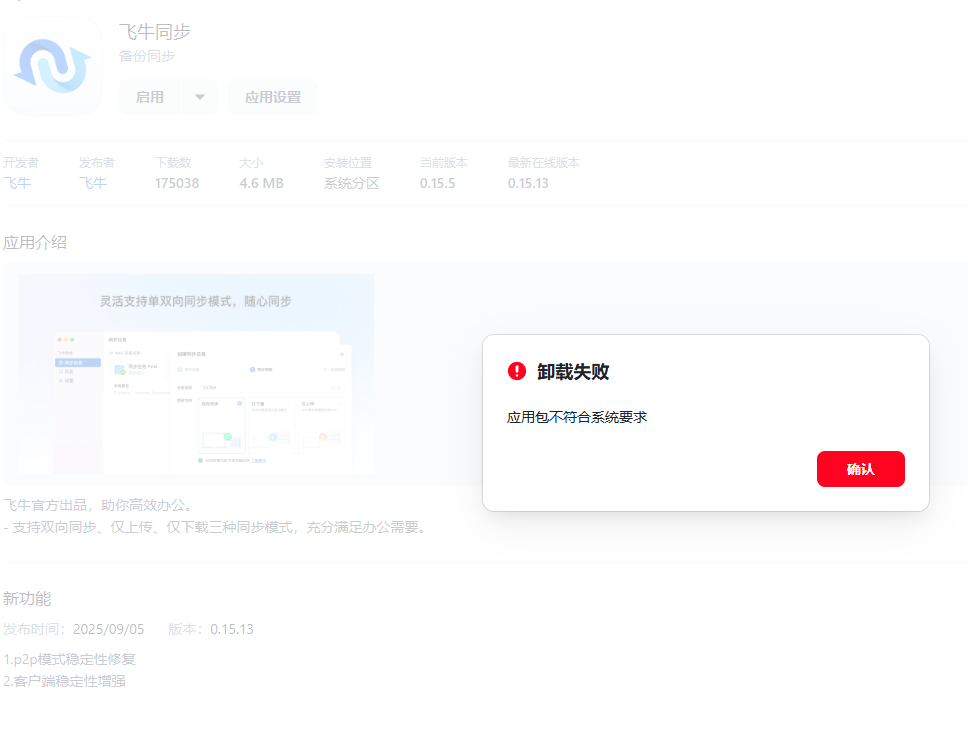Screen dimensions: 968x750
Task: Click the 卸载失败 dialog title
Action: click(573, 372)
